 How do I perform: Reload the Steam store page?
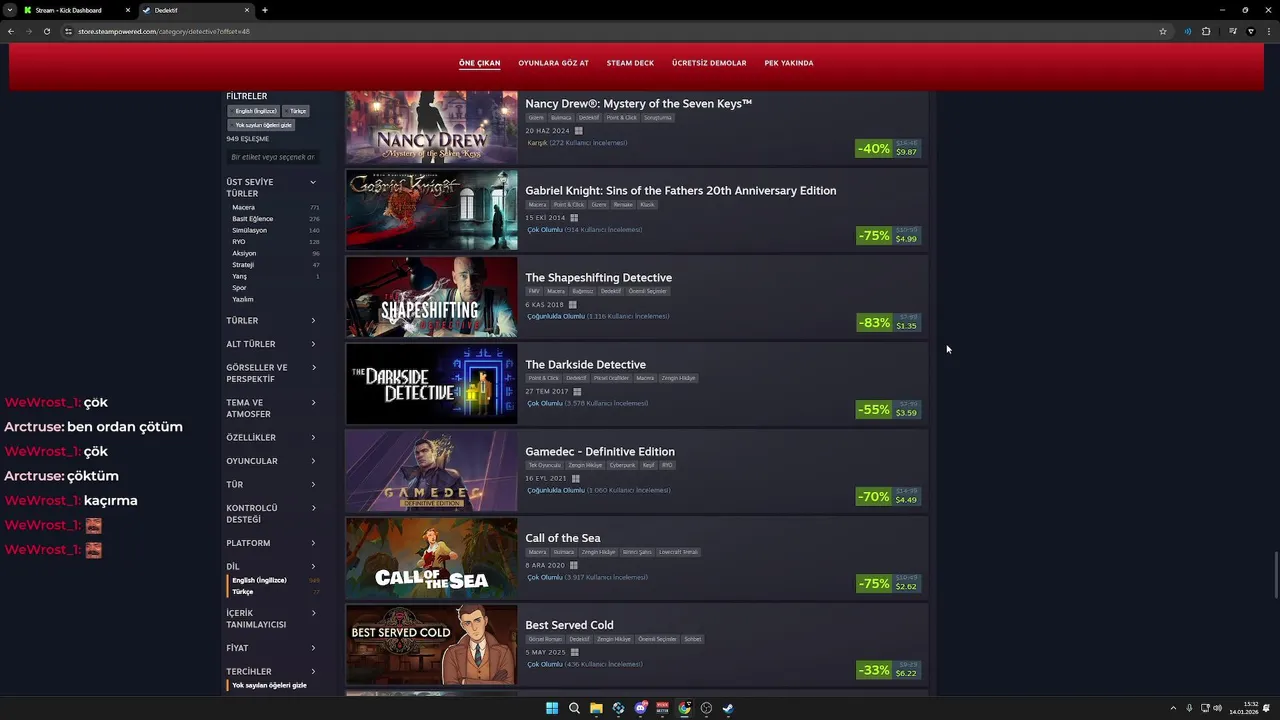pos(46,31)
